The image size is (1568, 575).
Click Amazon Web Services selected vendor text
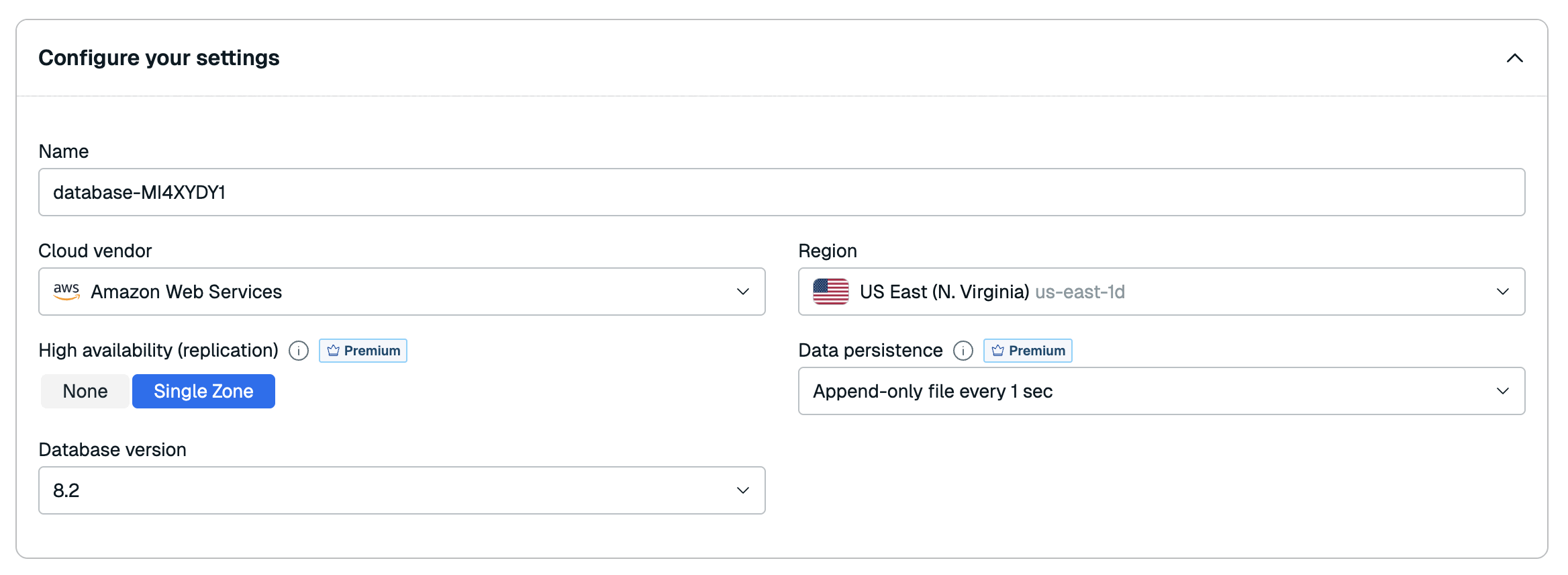pyautogui.click(x=187, y=292)
